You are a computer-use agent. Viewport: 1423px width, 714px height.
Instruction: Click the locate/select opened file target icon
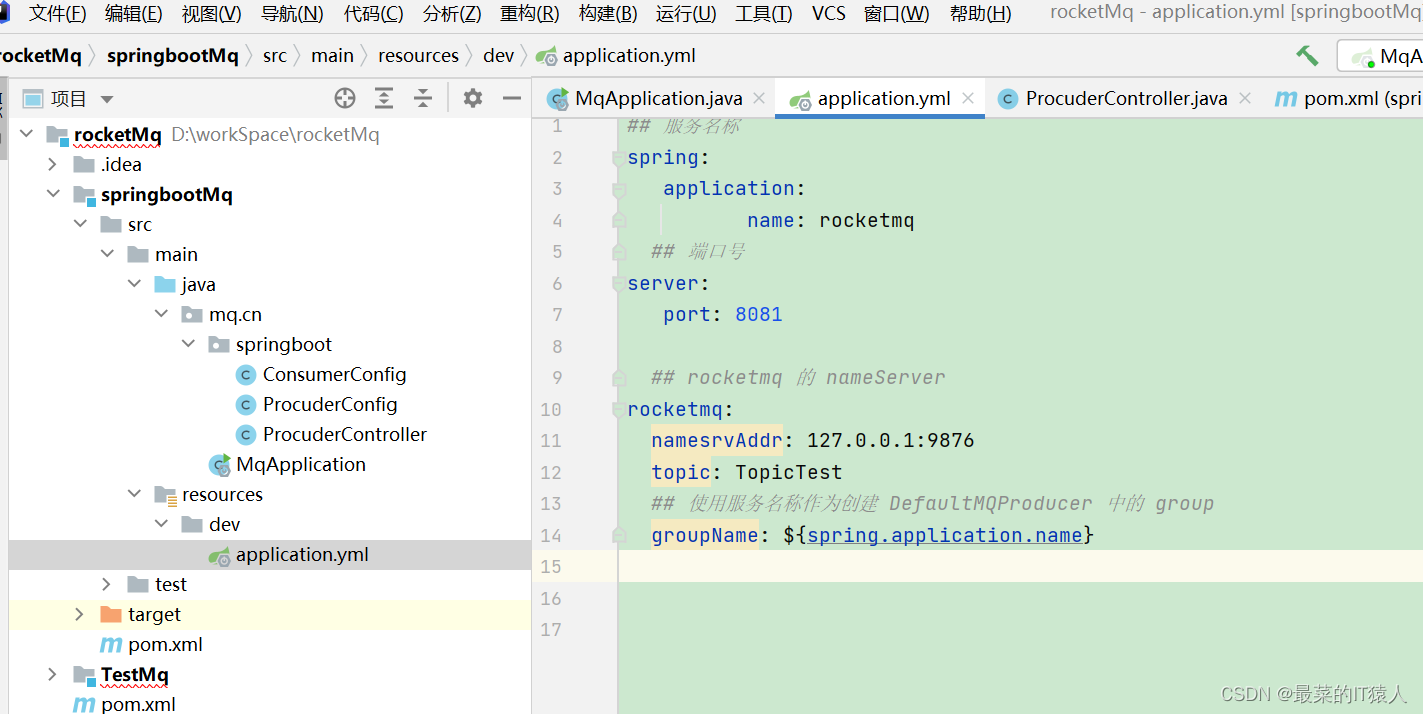tap(345, 98)
